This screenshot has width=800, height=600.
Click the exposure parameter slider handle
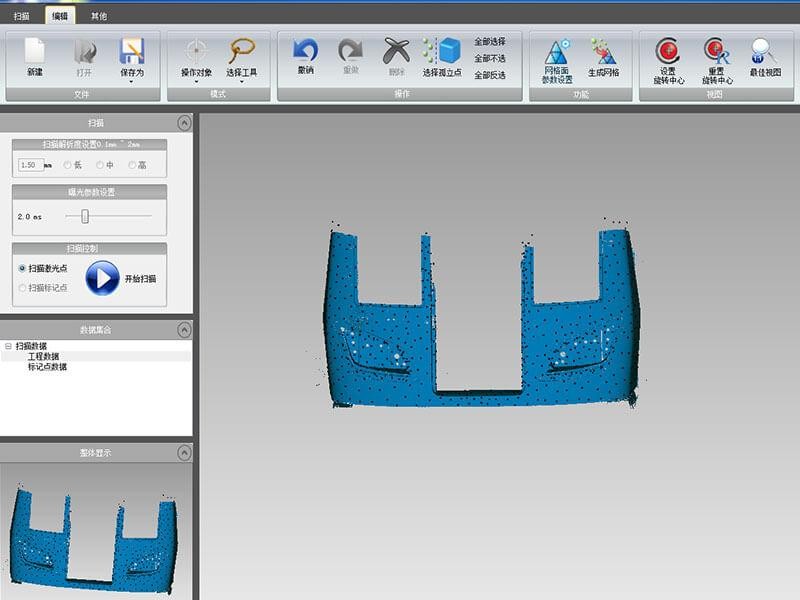tap(86, 216)
